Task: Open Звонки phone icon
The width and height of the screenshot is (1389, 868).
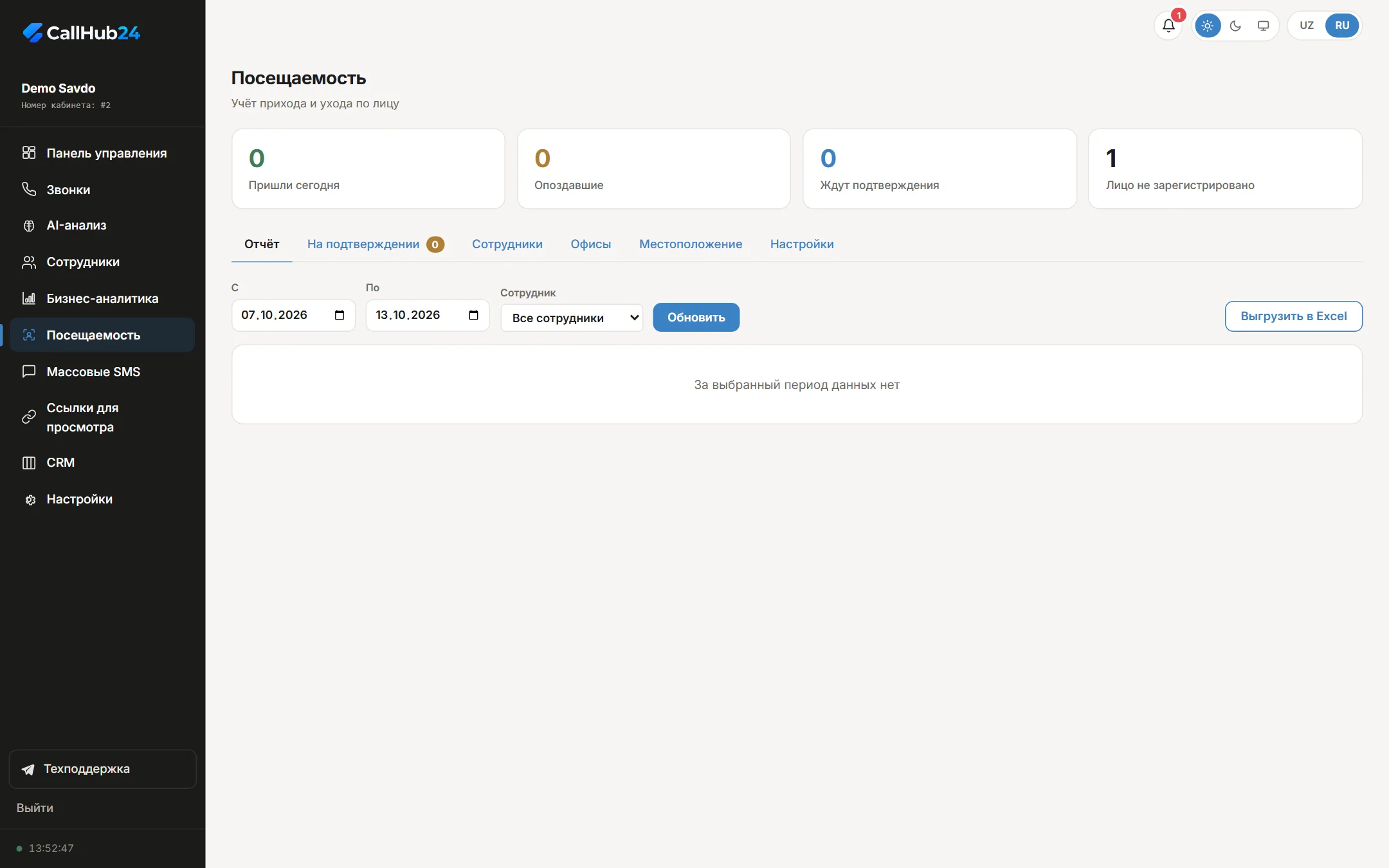Action: 29,189
